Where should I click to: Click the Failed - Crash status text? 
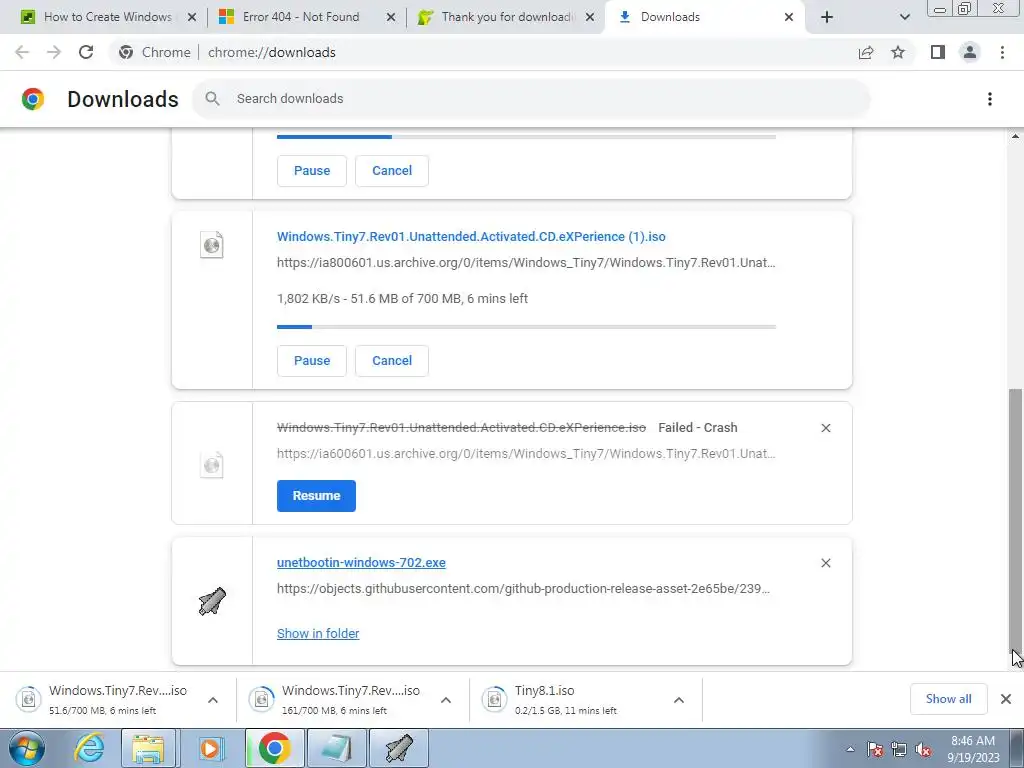[697, 428]
